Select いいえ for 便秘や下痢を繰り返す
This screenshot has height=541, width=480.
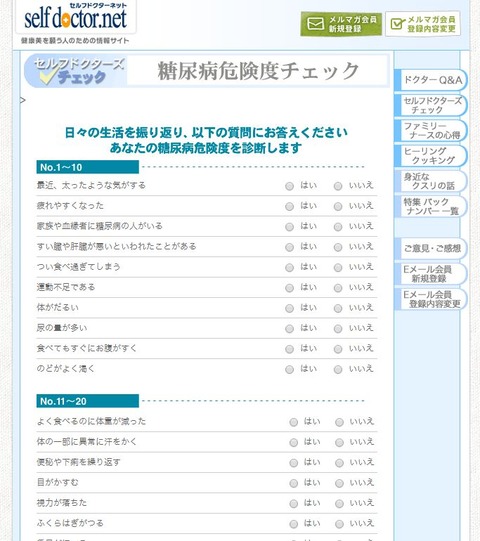[x=339, y=463]
